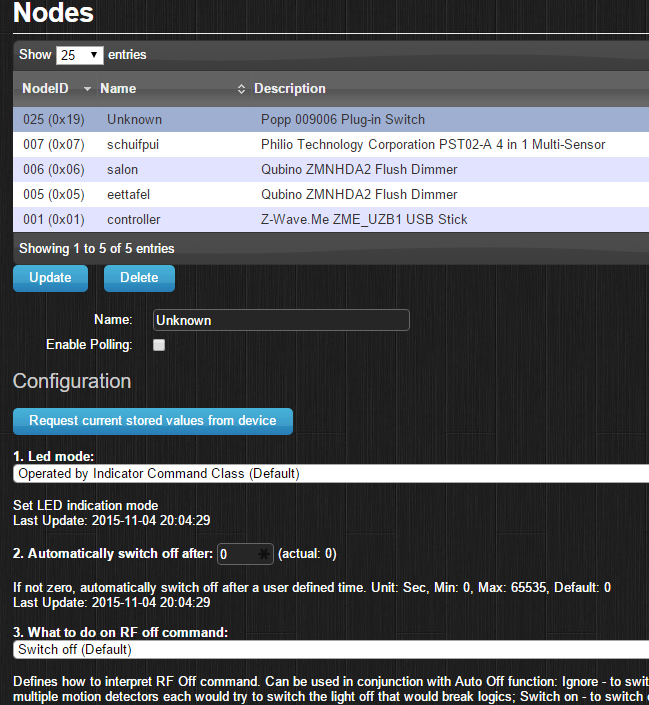The image size is (649, 705).
Task: Open the RF off command dropdown
Action: tap(331, 650)
